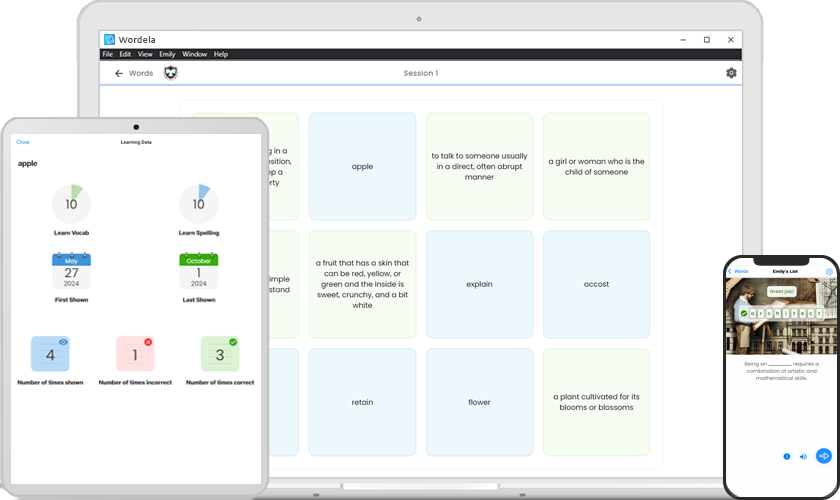Open the Window menu
The width and height of the screenshot is (840, 500).
(194, 54)
